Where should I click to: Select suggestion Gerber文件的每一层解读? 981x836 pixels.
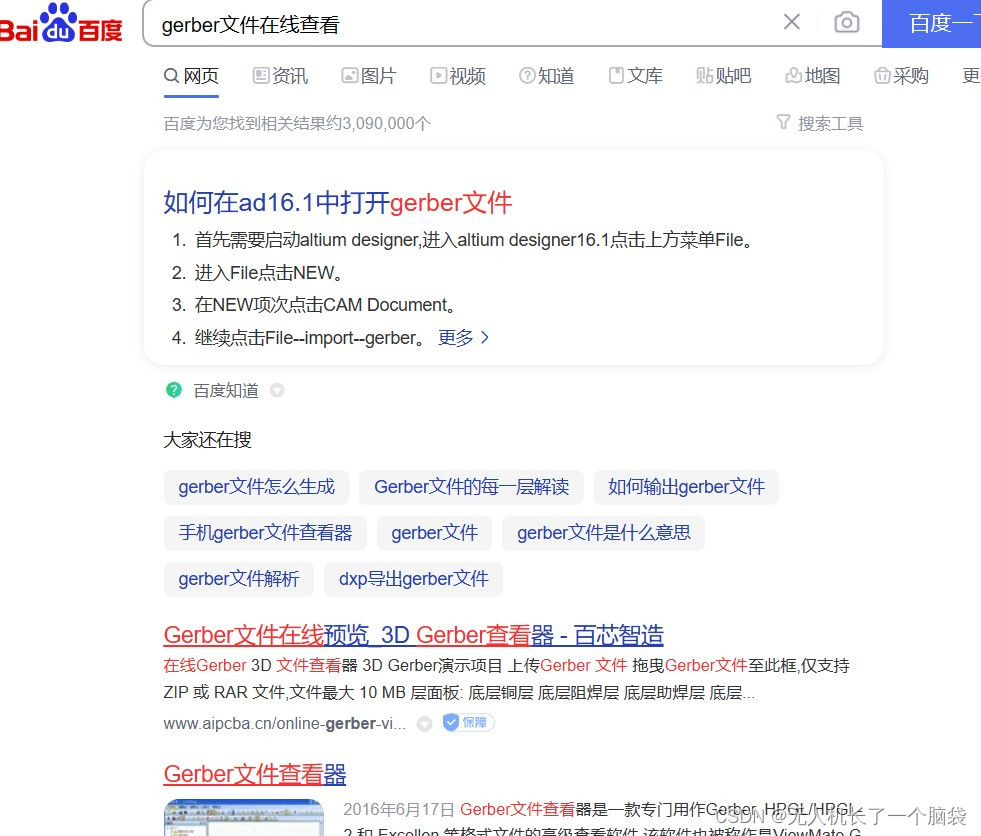coord(472,487)
